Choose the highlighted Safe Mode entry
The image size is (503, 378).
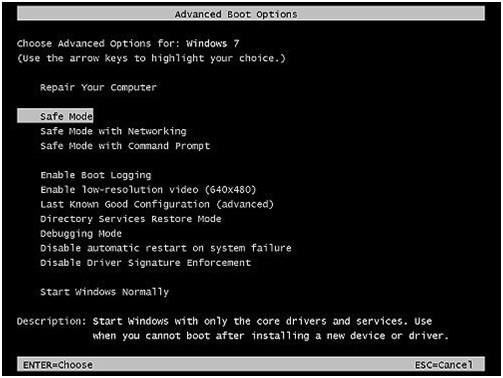[55, 116]
